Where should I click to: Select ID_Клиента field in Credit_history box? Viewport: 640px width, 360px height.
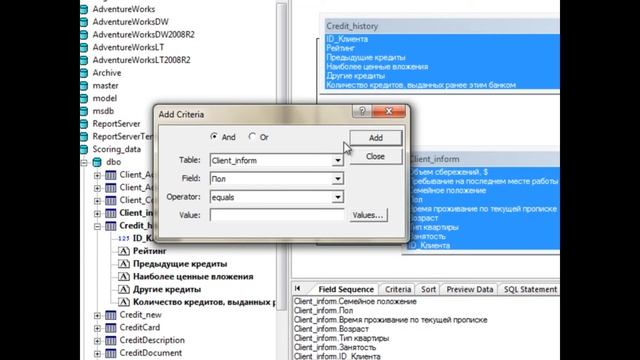coord(347,39)
